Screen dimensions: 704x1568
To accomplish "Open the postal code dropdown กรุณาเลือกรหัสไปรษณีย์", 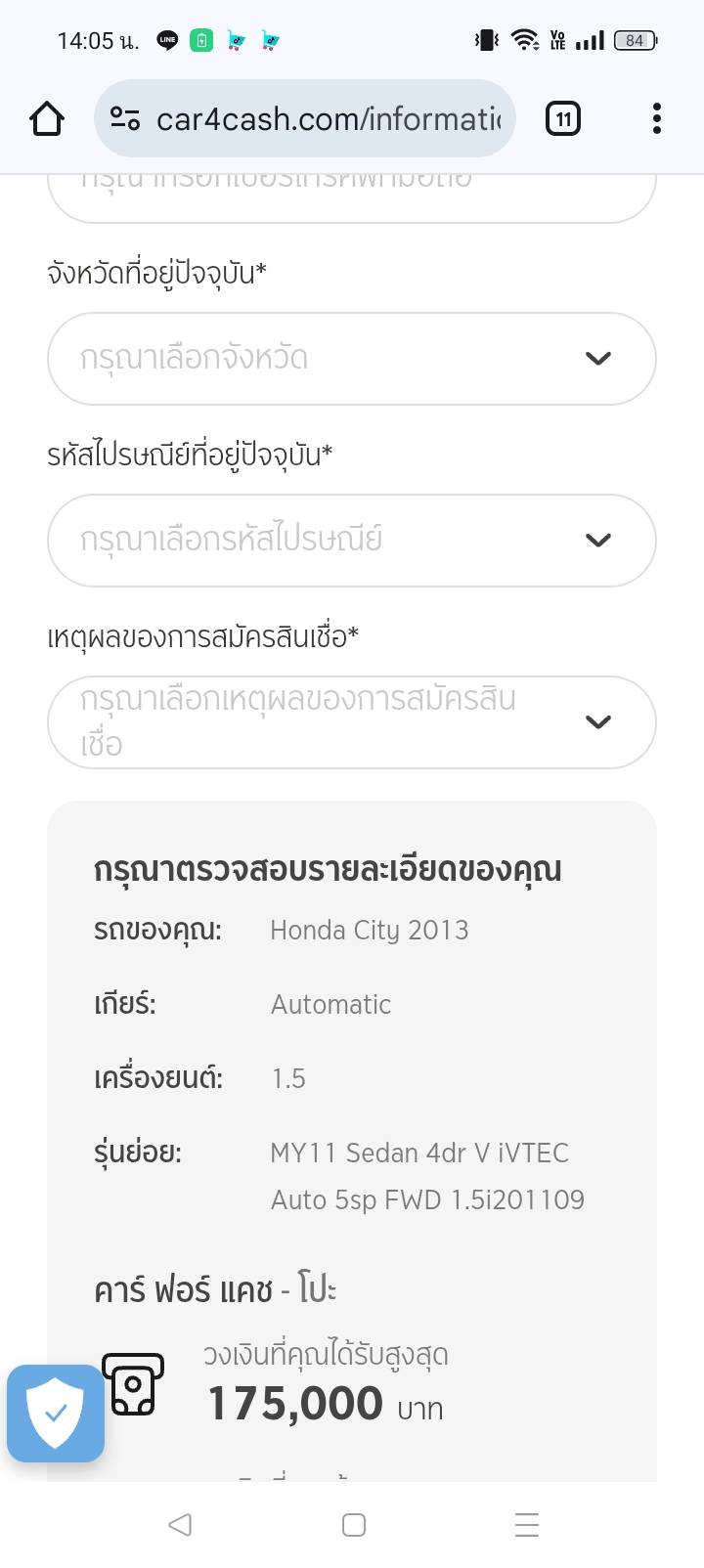I will click(323, 541).
